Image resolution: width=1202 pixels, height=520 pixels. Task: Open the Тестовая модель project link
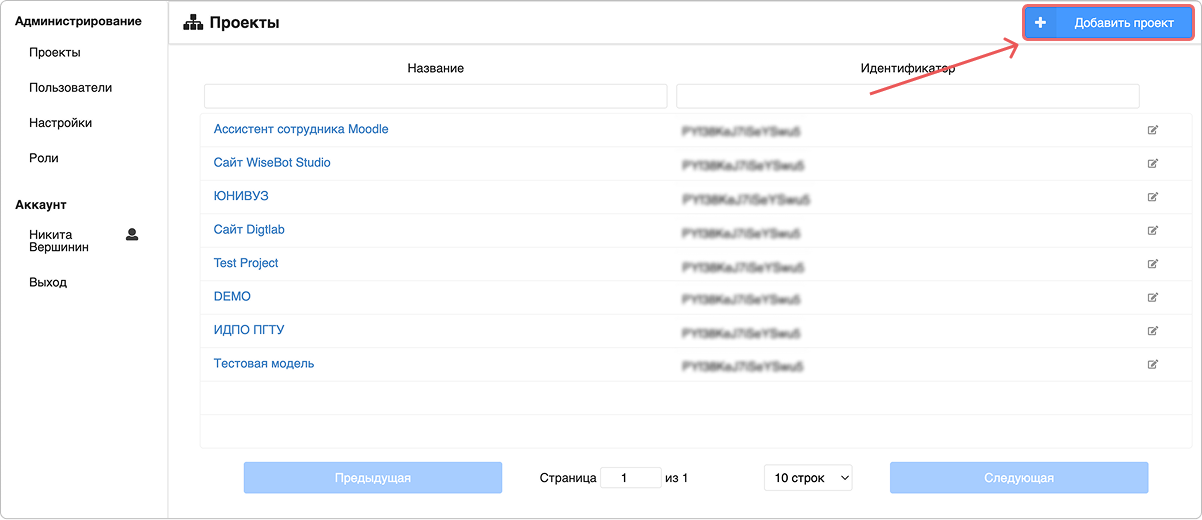point(264,364)
